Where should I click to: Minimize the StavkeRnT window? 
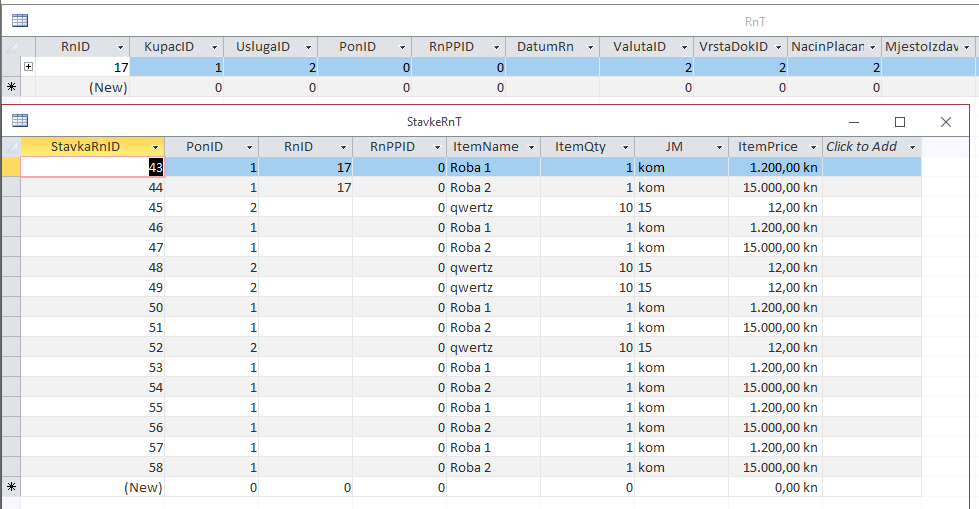[x=854, y=122]
